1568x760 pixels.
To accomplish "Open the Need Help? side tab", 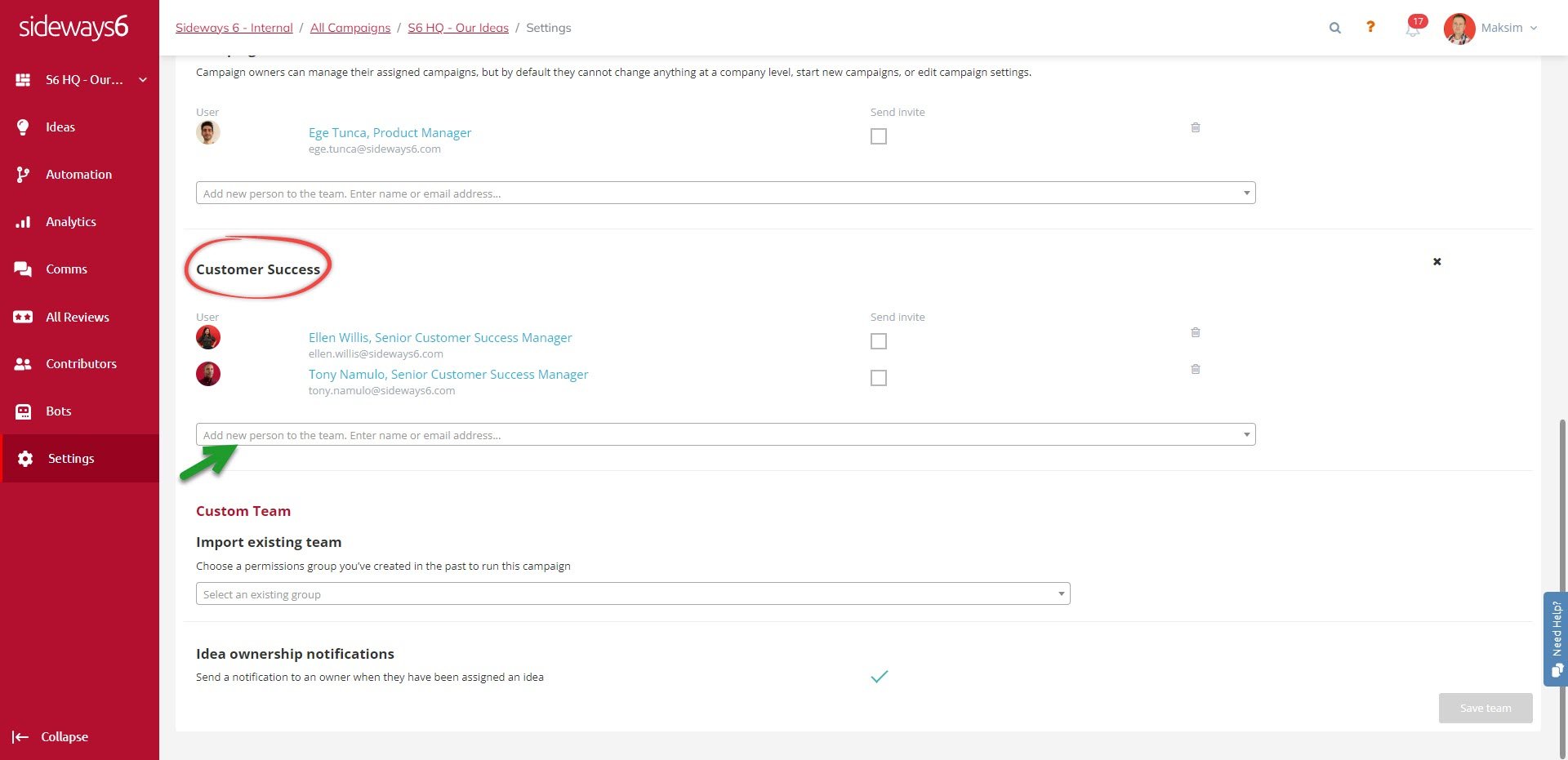I will click(1556, 638).
